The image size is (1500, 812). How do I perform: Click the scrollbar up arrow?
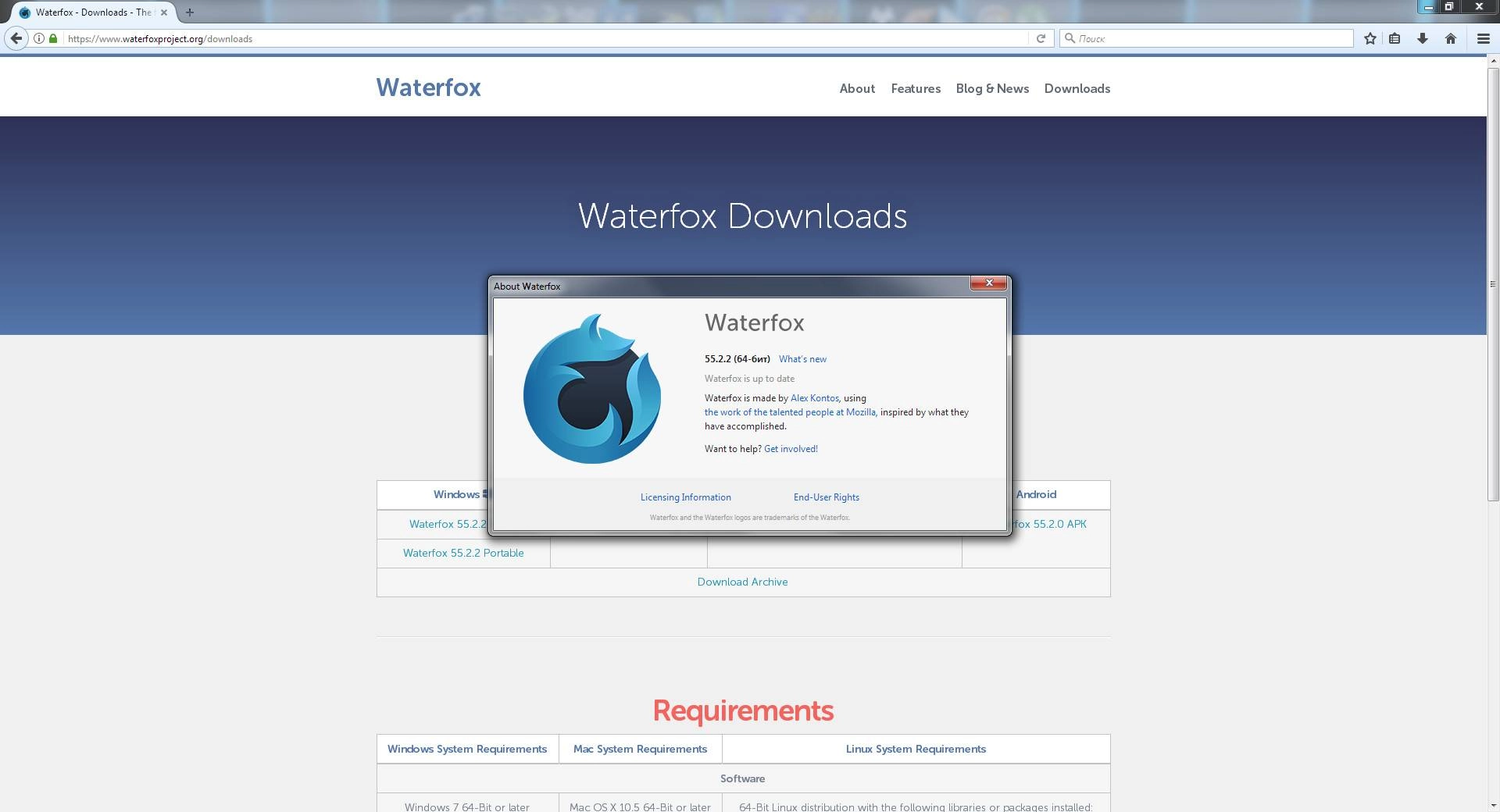click(x=1493, y=61)
